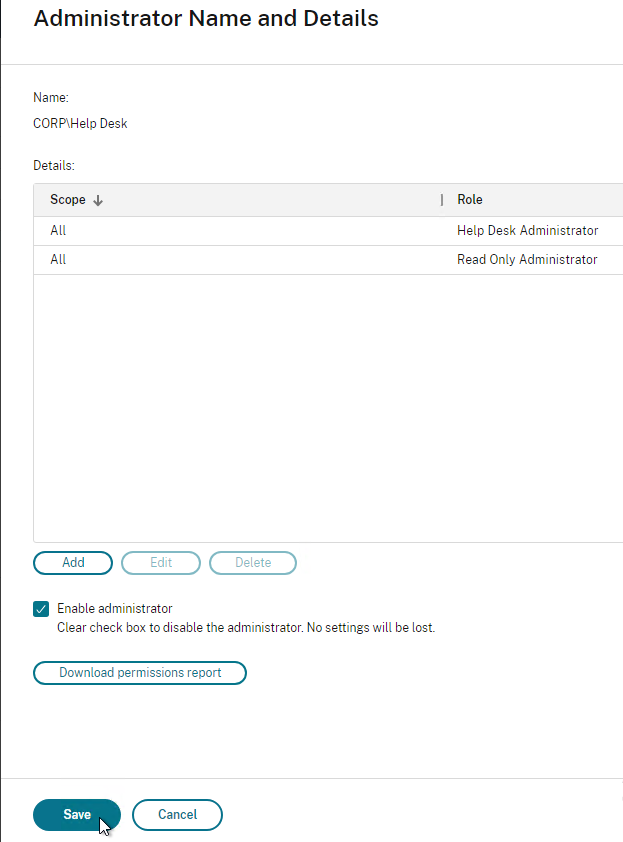
Task: Click the Details label
Action: (54, 165)
